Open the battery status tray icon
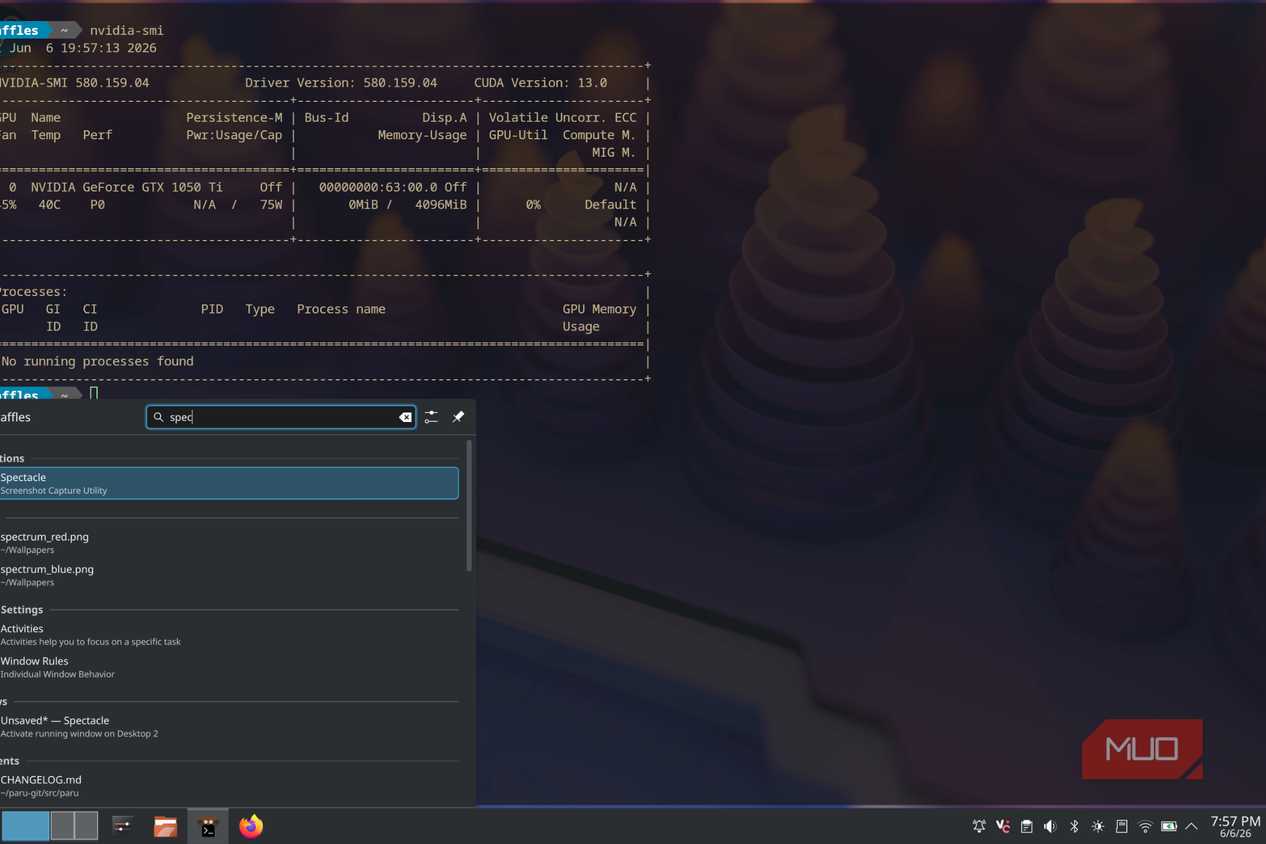 pos(1169,827)
